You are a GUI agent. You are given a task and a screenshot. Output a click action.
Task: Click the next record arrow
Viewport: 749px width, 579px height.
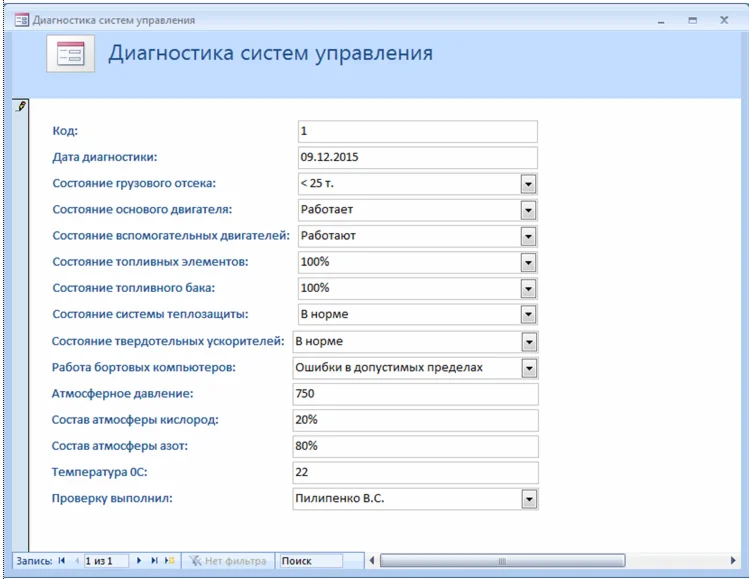click(139, 561)
